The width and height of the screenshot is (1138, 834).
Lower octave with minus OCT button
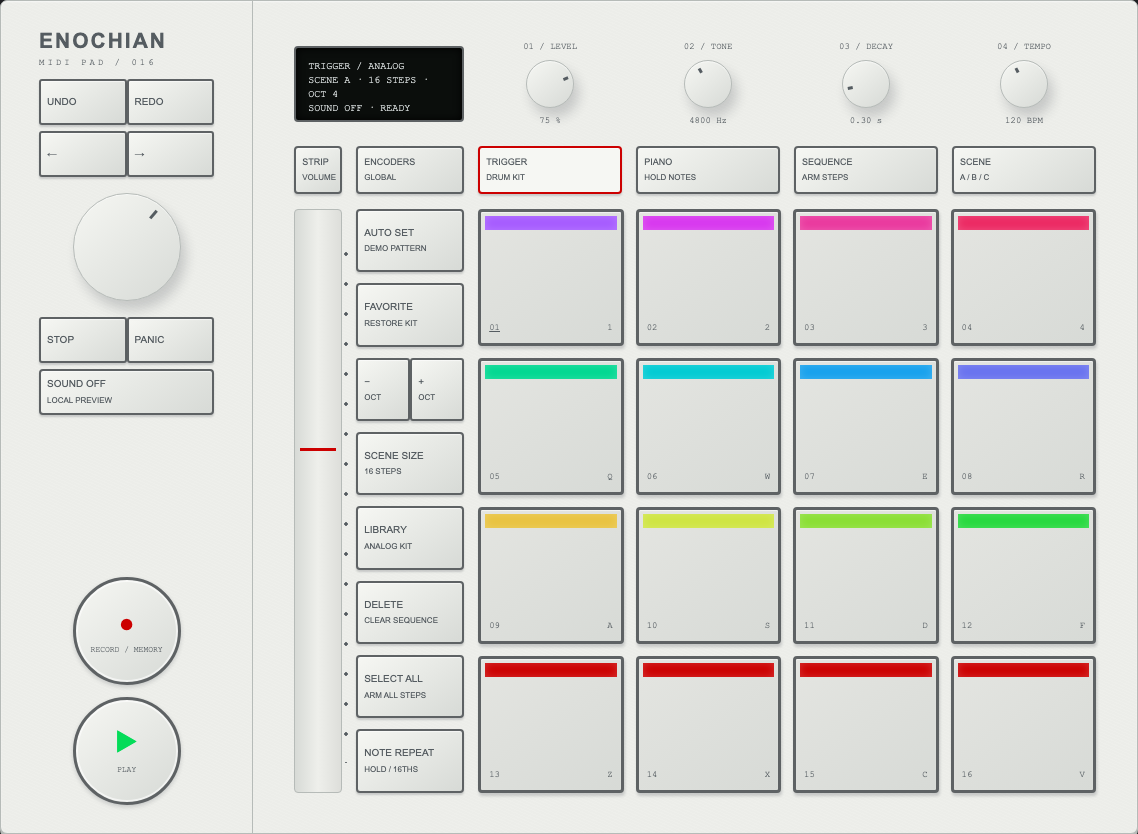pos(382,390)
